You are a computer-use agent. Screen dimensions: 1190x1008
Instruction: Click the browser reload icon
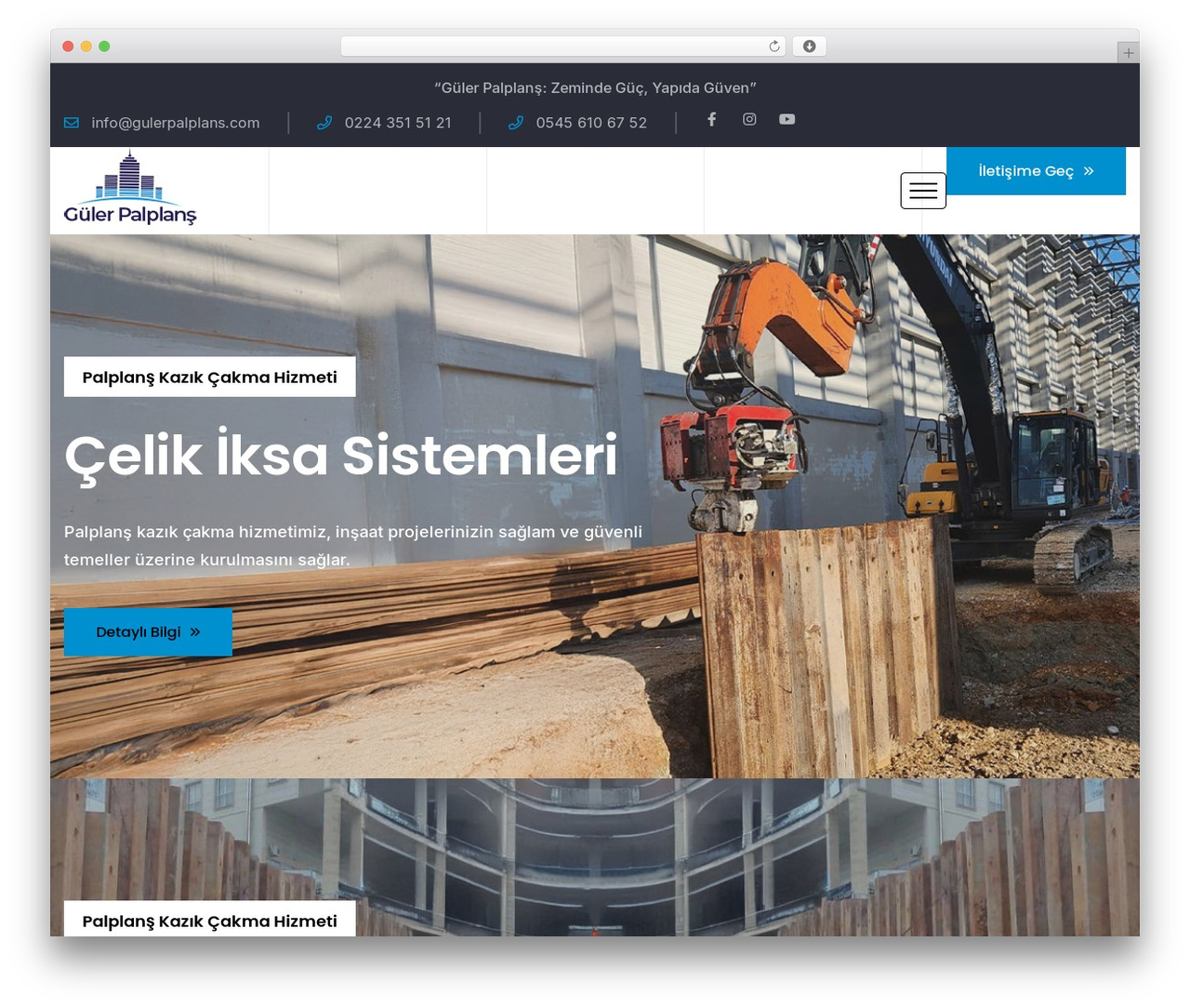coord(774,46)
